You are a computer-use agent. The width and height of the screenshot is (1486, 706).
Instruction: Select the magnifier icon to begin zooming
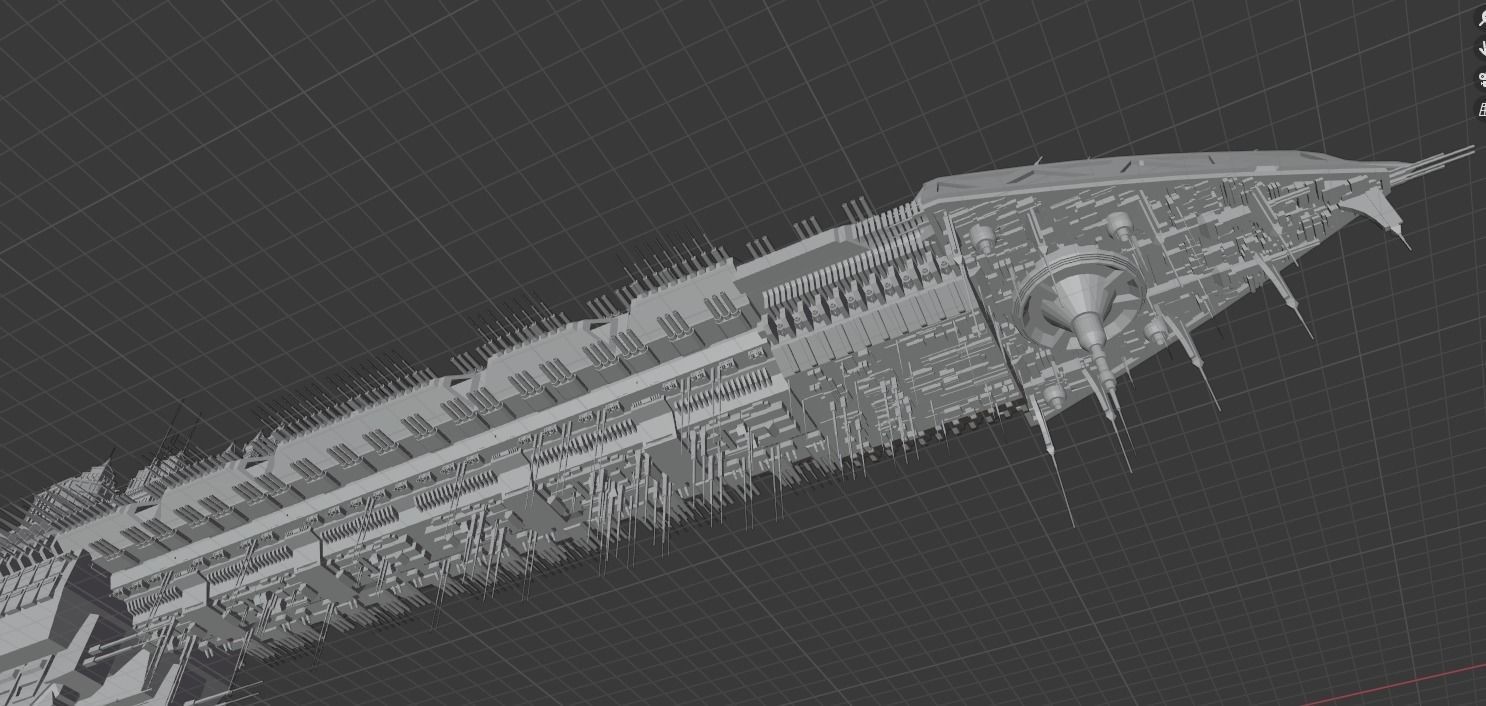(x=1483, y=17)
